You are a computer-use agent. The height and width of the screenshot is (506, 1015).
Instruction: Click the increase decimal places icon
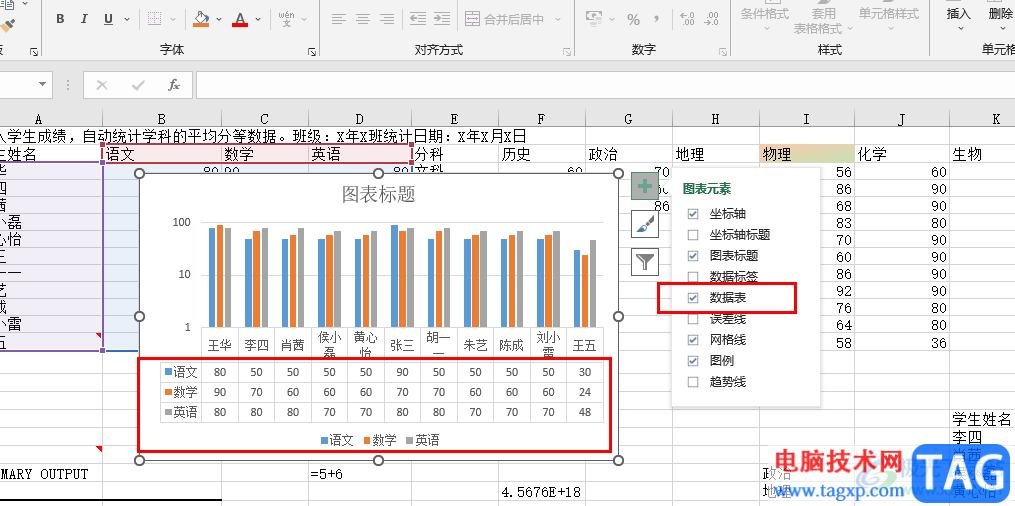click(x=687, y=19)
